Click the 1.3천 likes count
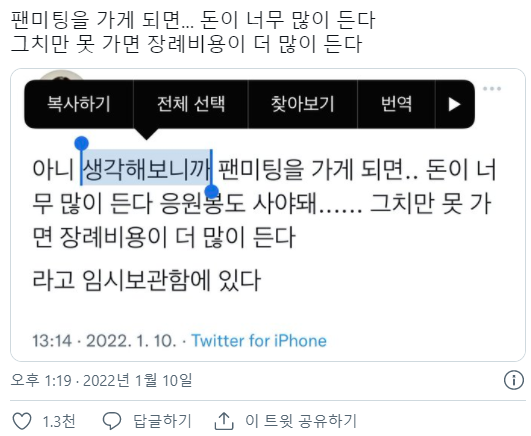531x436 pixels. click(59, 421)
